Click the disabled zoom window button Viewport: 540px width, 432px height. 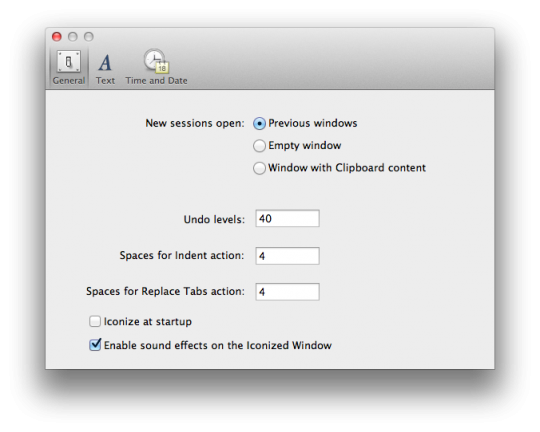point(89,37)
